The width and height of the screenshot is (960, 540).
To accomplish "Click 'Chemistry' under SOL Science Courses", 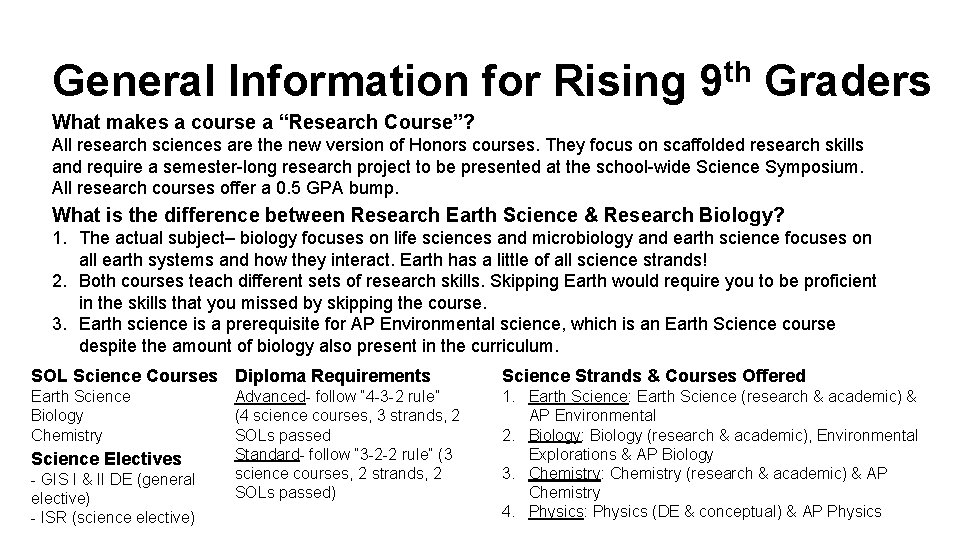I will (67, 435).
